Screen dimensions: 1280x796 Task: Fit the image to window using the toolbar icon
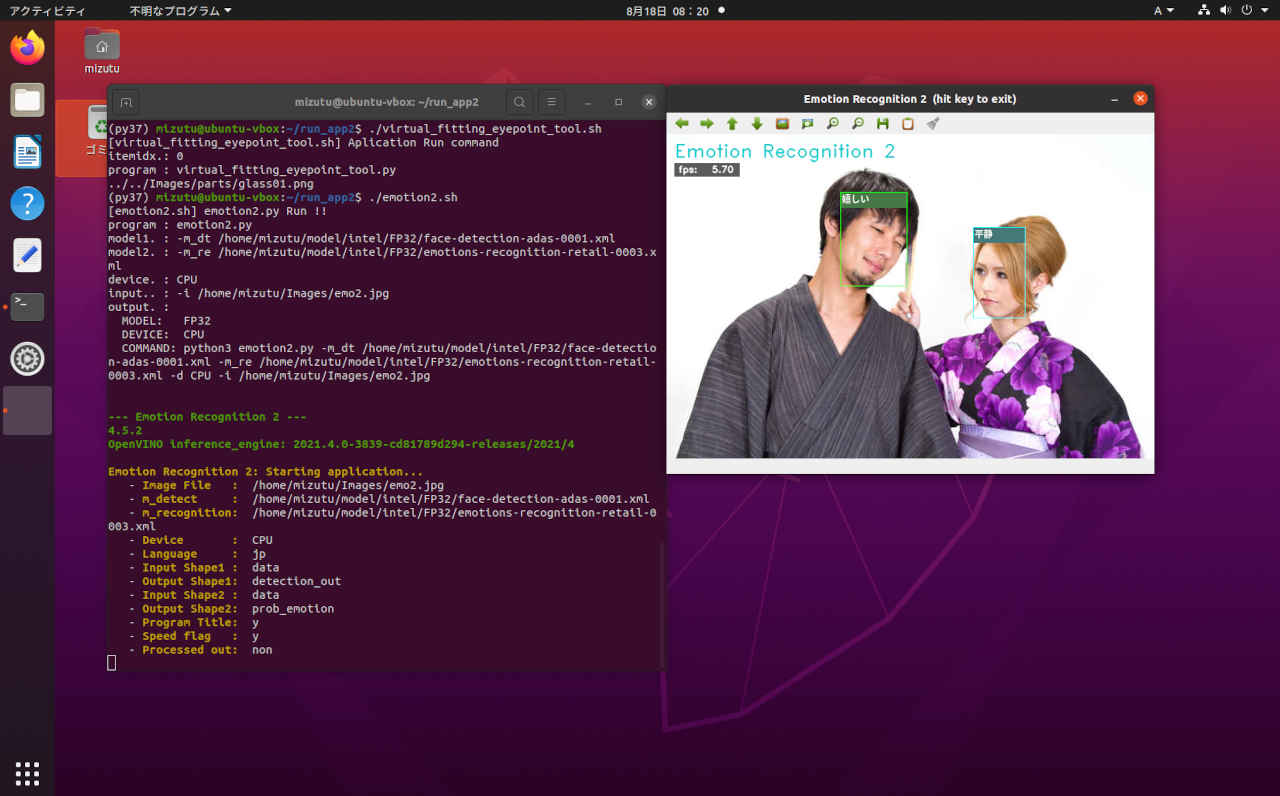coord(807,124)
